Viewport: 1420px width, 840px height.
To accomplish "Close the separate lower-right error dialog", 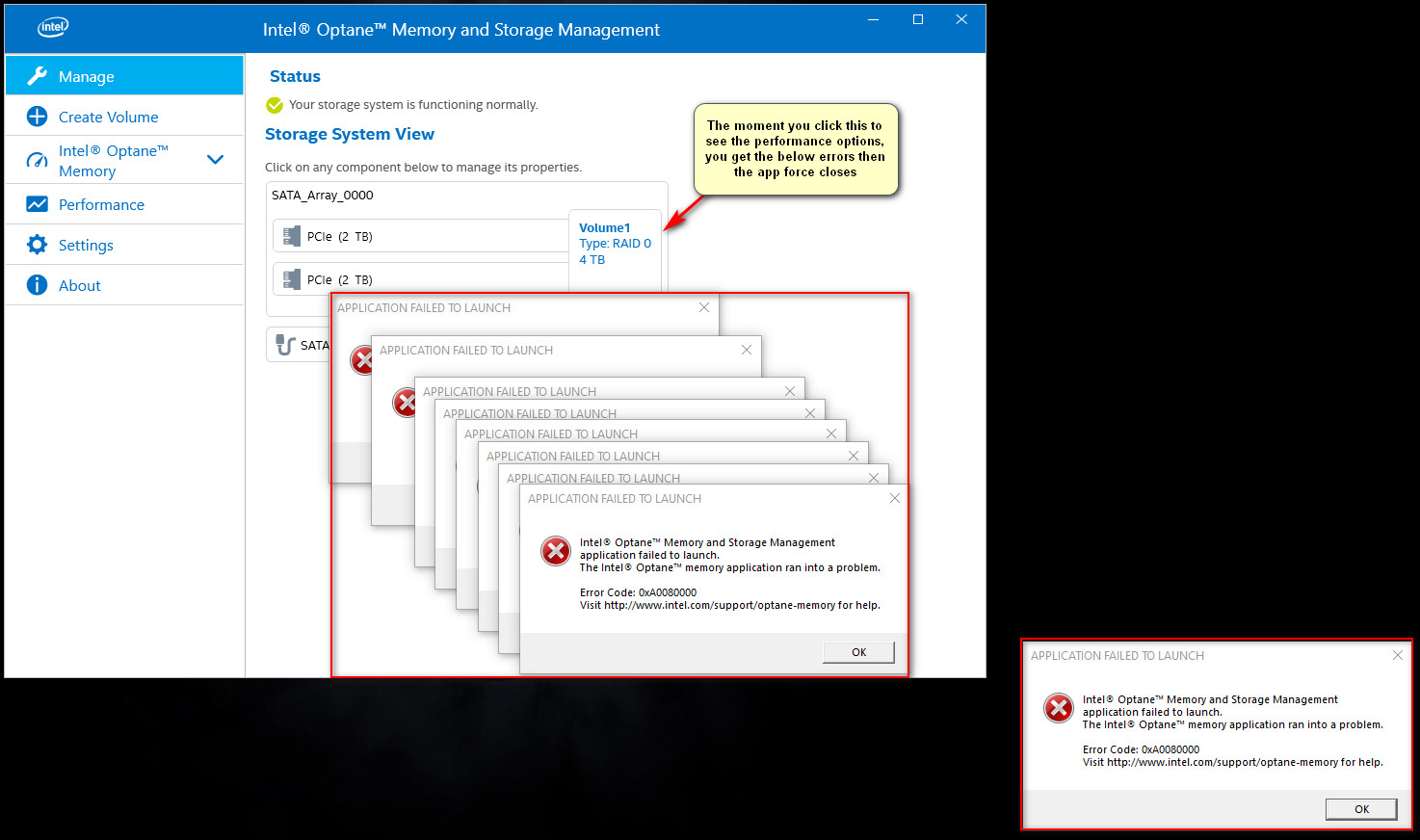I will click(1398, 655).
